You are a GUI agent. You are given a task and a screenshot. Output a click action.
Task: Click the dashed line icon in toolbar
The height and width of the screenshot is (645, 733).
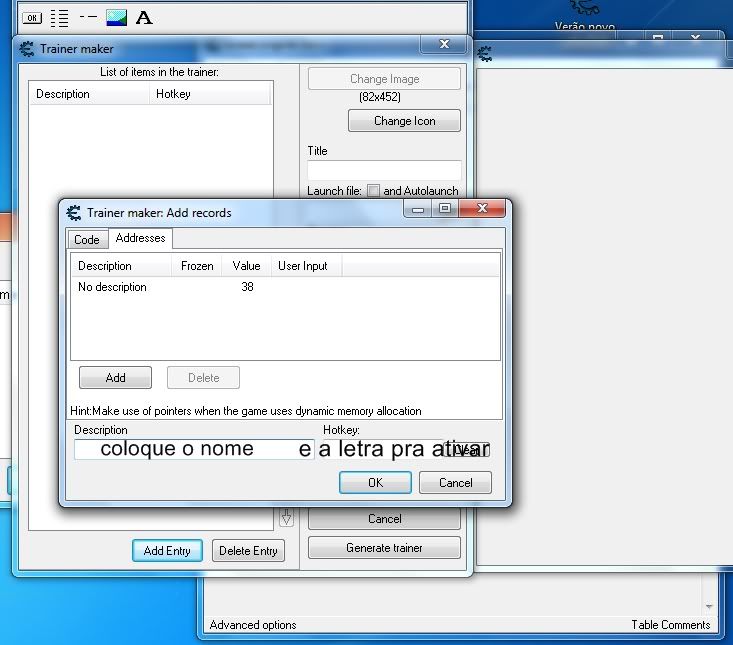(88, 17)
